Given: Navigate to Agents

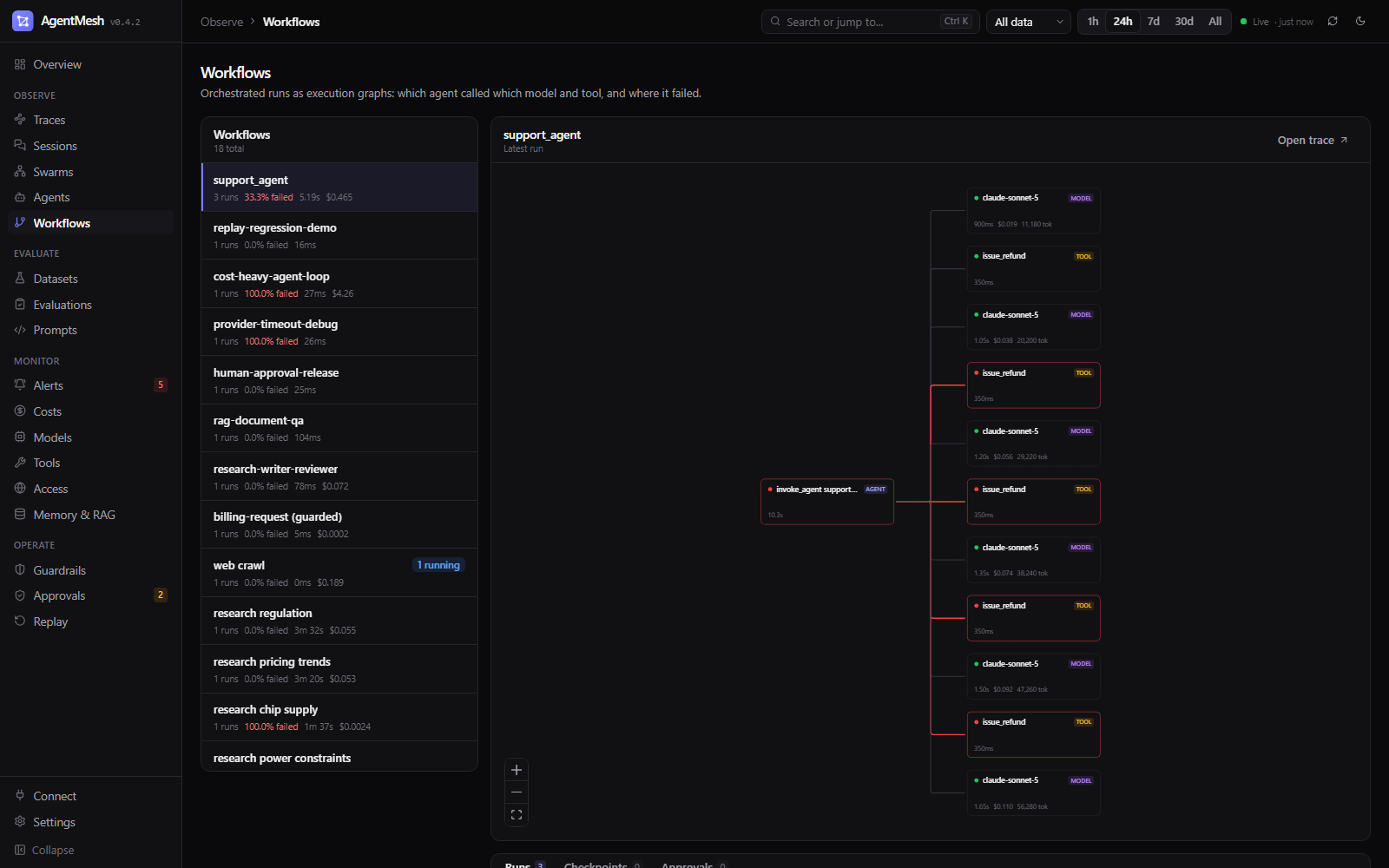Looking at the screenshot, I should click(x=90, y=197).
